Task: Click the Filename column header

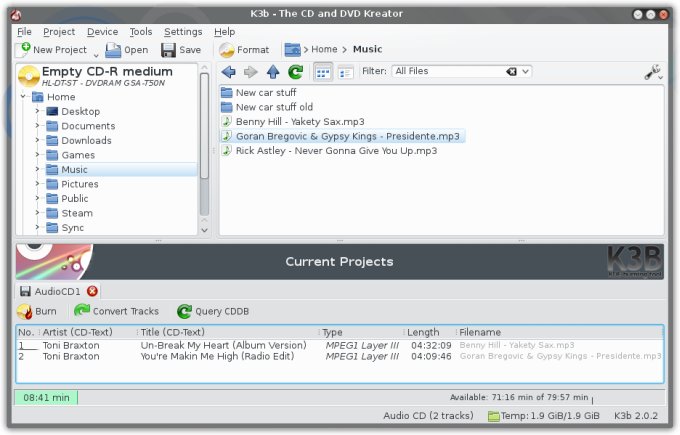Action: point(559,332)
